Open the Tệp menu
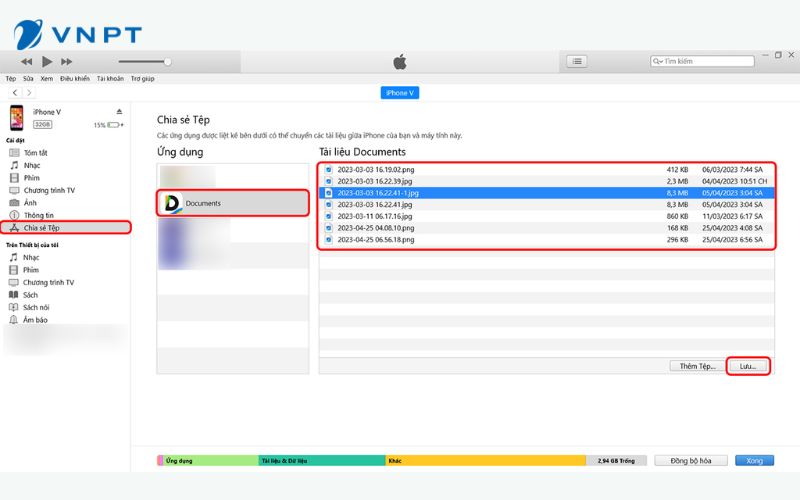The image size is (800, 500). 11,78
